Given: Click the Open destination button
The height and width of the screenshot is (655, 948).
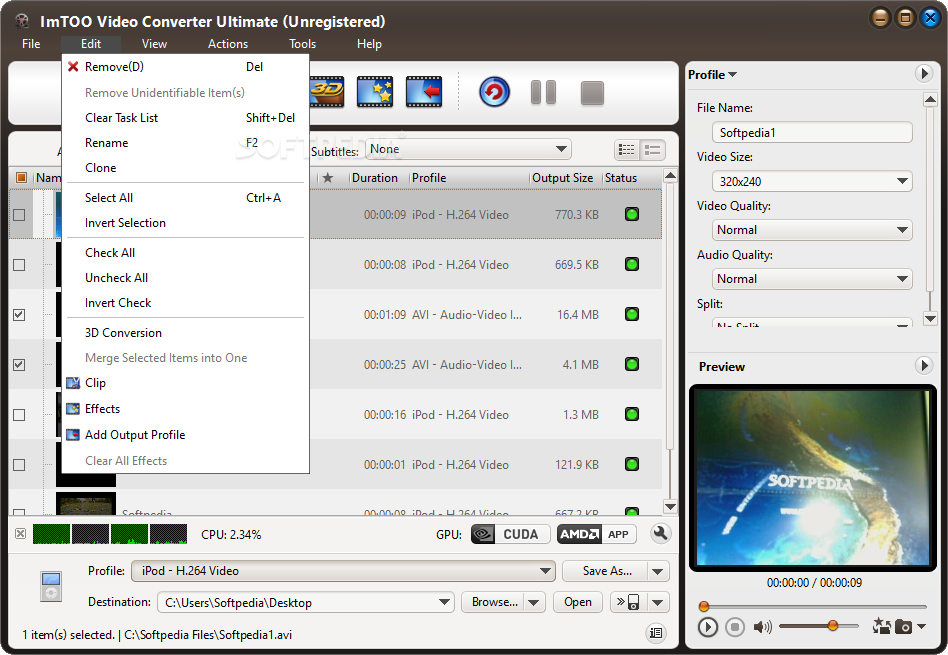Looking at the screenshot, I should pyautogui.click(x=578, y=602).
